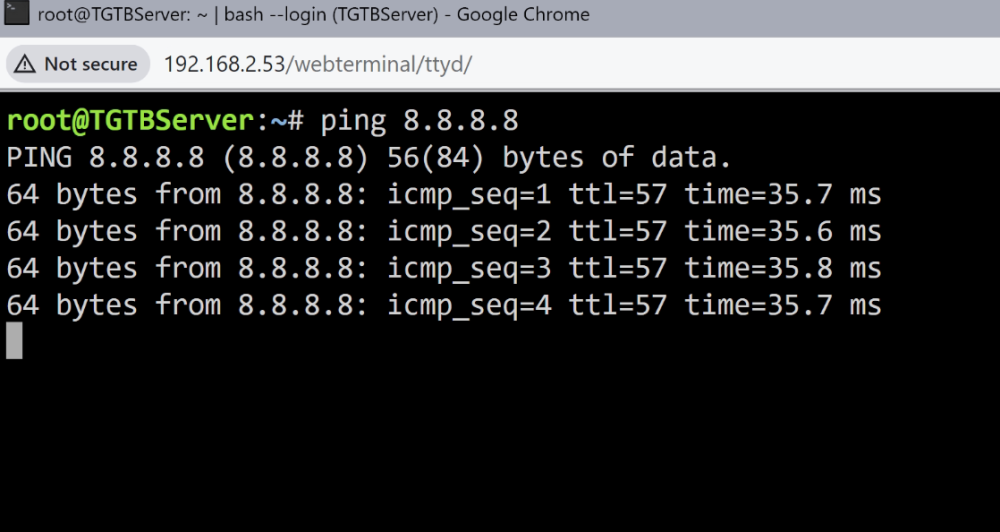The height and width of the screenshot is (532, 1000).
Task: Click the 192.168.2.53 address in URL bar
Action: point(224,64)
